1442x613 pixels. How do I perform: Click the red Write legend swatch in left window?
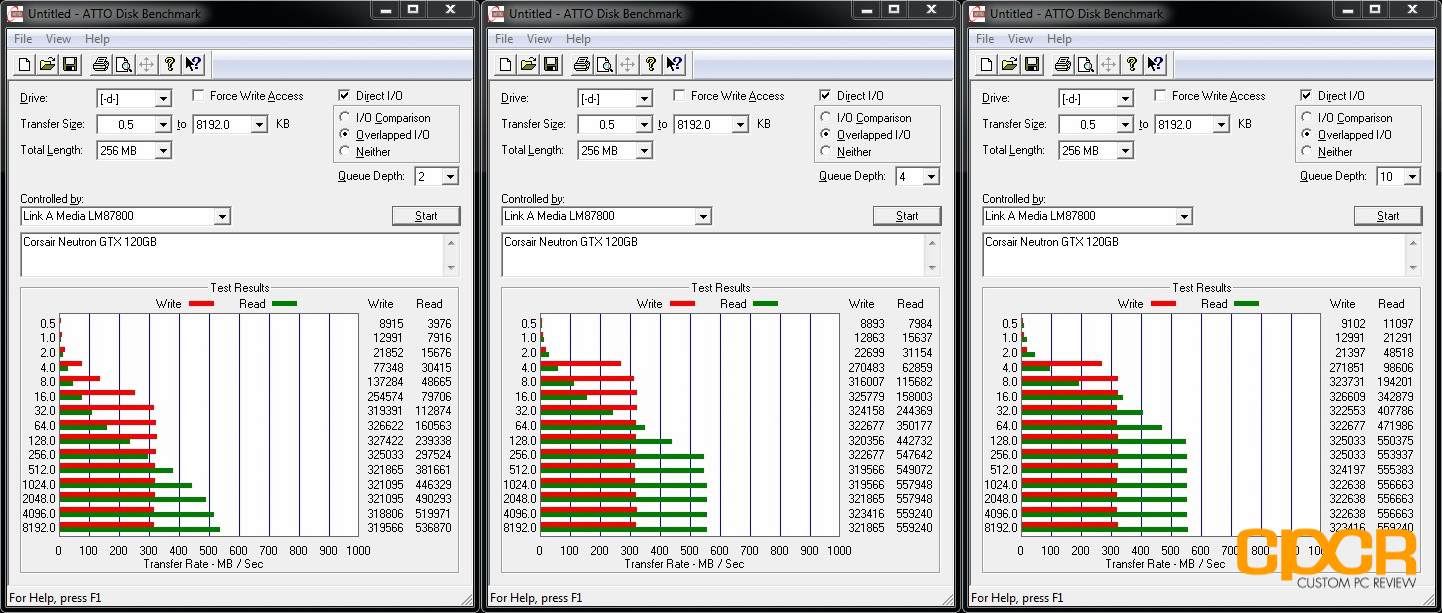(201, 303)
